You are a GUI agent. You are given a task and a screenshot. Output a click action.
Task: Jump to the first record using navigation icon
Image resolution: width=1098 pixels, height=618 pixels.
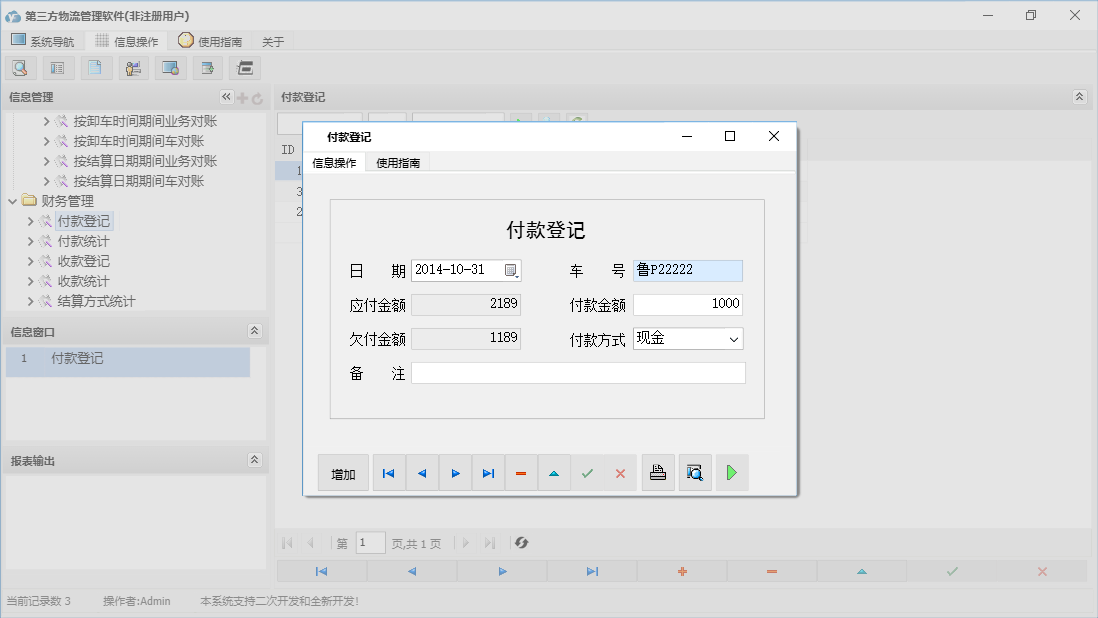point(389,472)
